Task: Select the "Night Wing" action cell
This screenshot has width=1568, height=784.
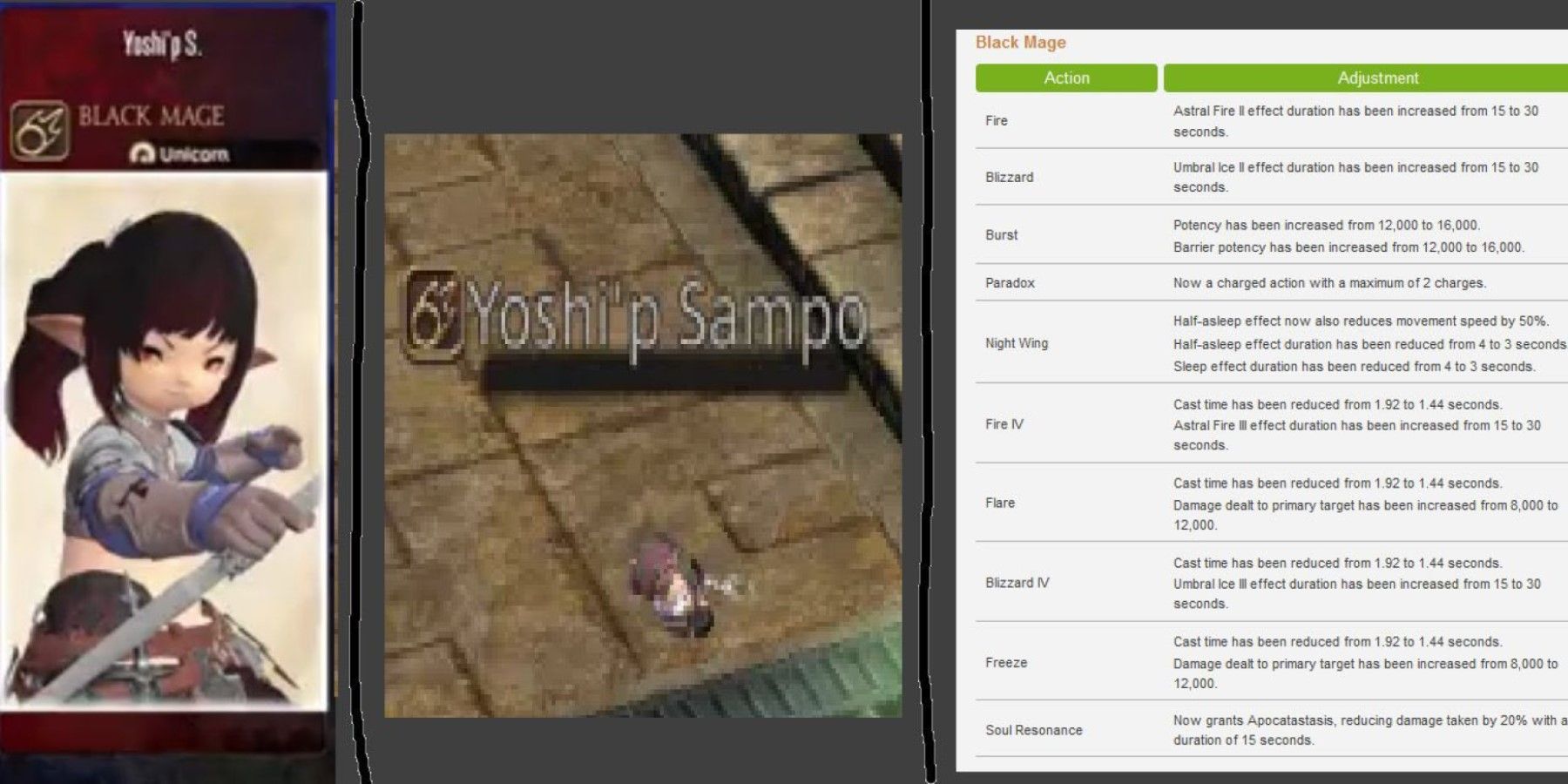Action: tap(1017, 343)
